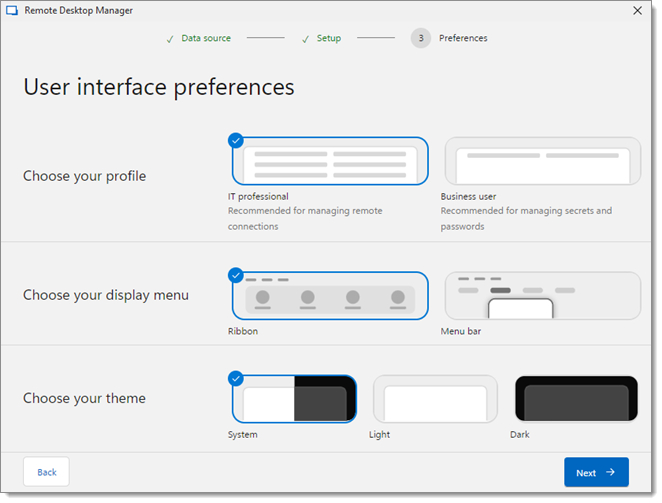This screenshot has width=662, height=503.
Task: Click the step 3 number circle
Action: pyautogui.click(x=421, y=38)
